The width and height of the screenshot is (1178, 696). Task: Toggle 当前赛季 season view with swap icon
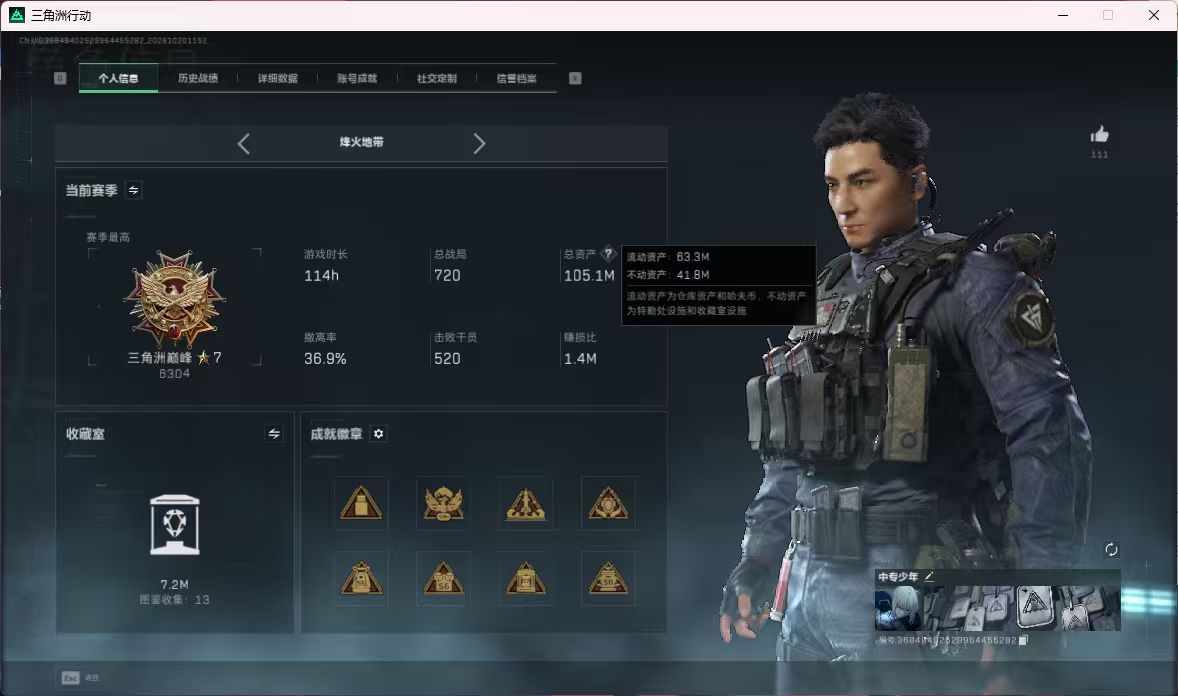[x=134, y=190]
